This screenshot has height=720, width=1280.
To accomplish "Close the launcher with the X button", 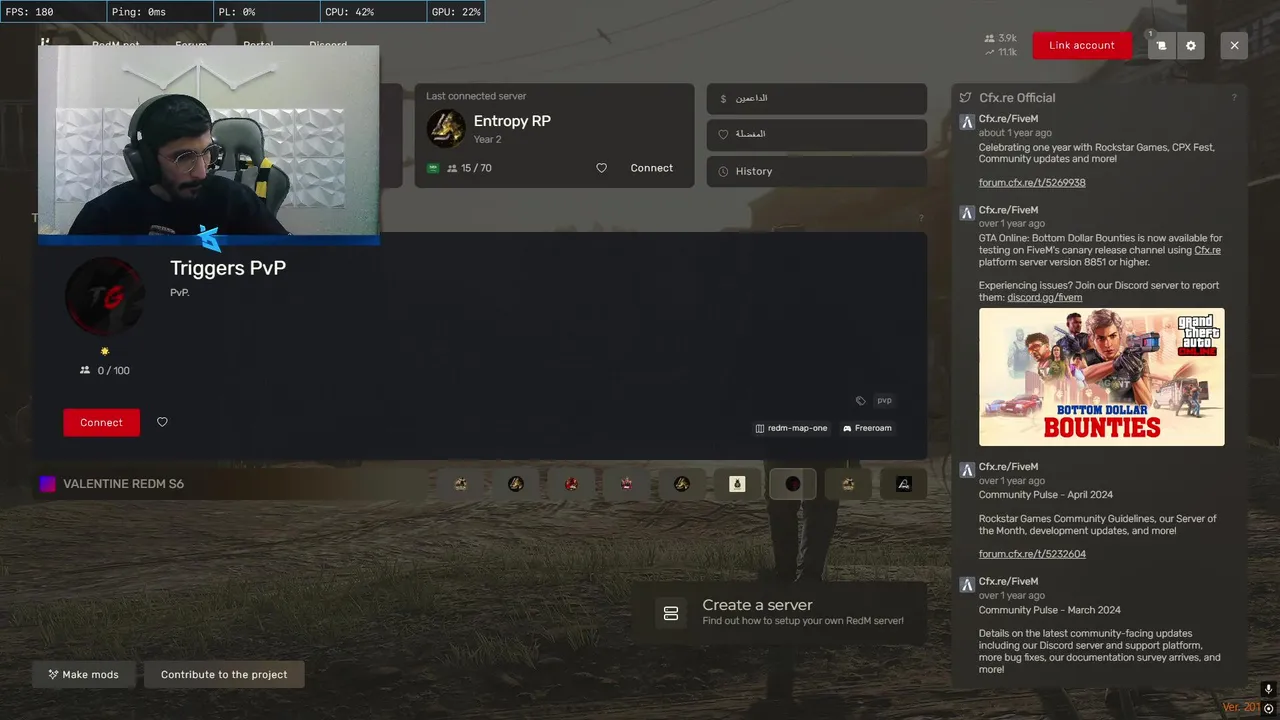I will tap(1234, 45).
